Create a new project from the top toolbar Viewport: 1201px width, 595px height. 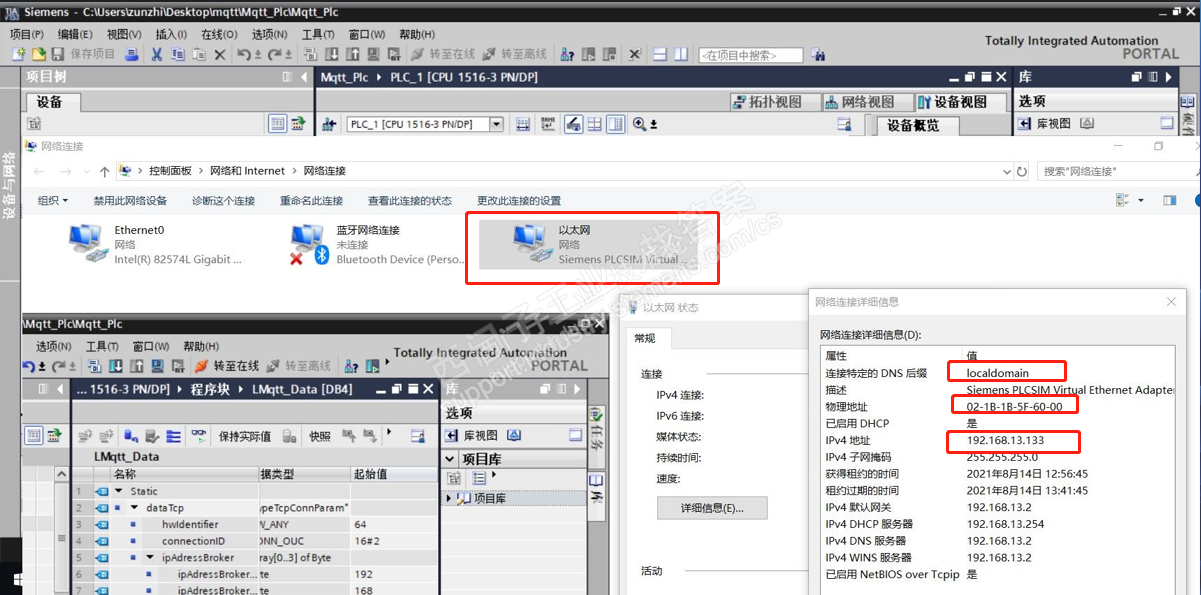coord(19,54)
